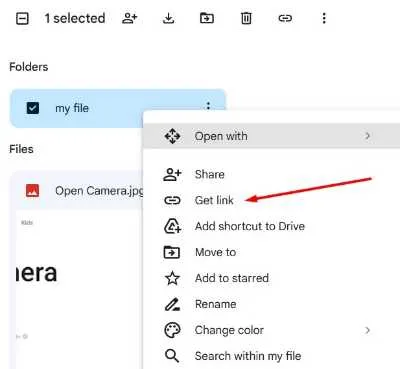The image size is (400, 369).
Task: Select the 'Open Camera.jpg' file name
Action: [x=99, y=191]
